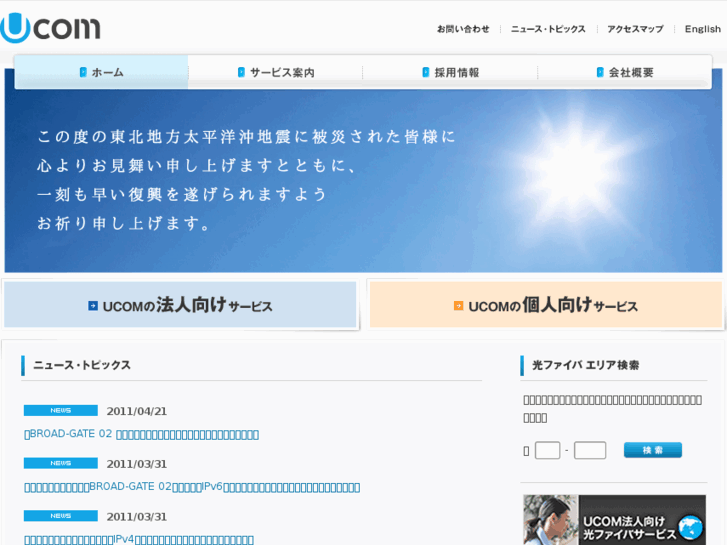Click the blue arrow icon in 法人向け banner
This screenshot has height=545, width=727.
pyautogui.click(x=93, y=306)
